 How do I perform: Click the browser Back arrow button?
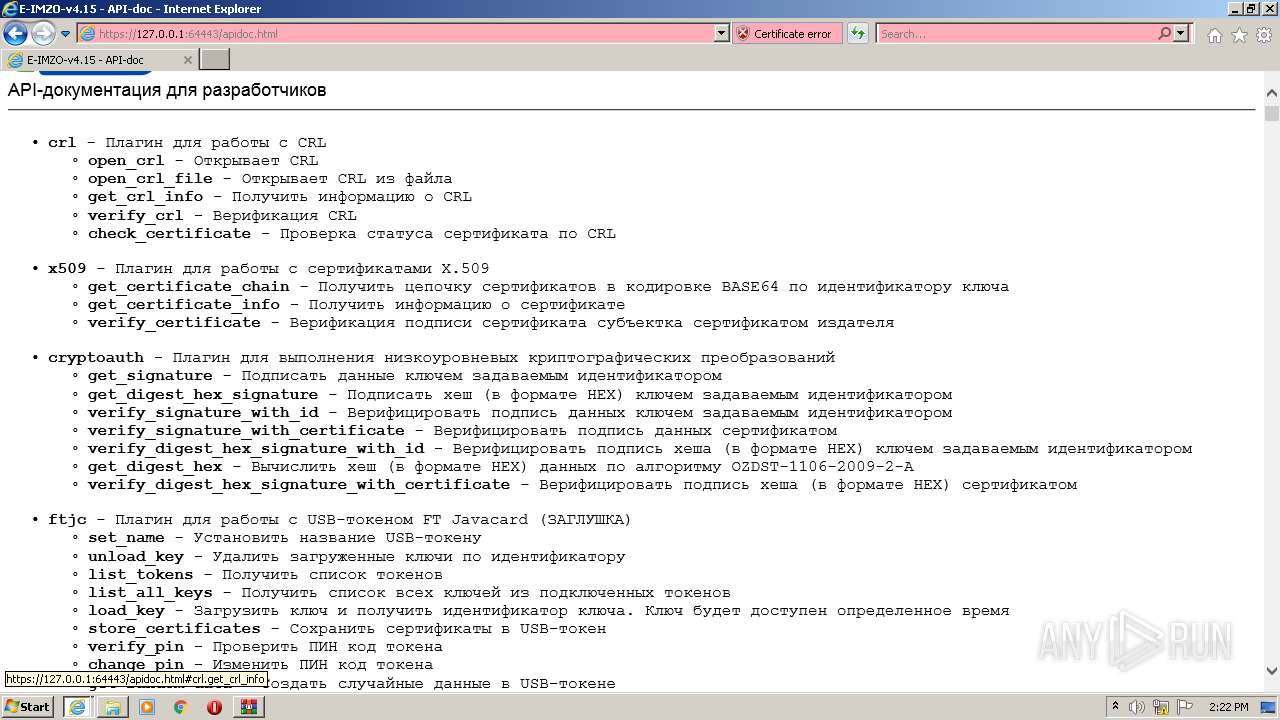(15, 33)
